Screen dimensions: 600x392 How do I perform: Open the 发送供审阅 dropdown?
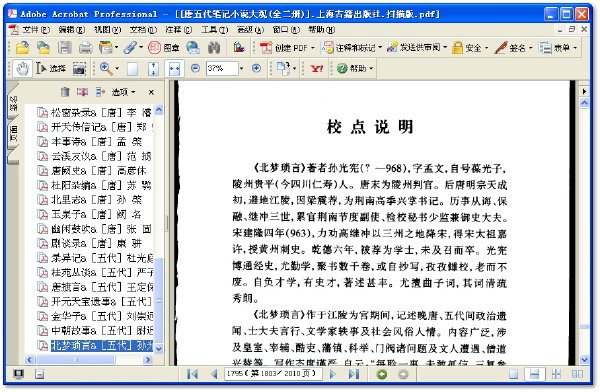[x=417, y=48]
